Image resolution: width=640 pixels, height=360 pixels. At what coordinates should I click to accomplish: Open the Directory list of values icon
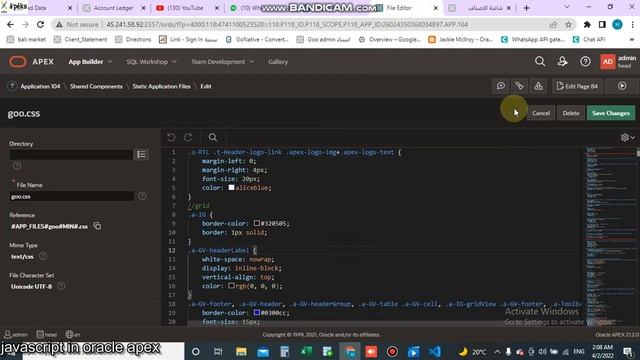(x=141, y=154)
